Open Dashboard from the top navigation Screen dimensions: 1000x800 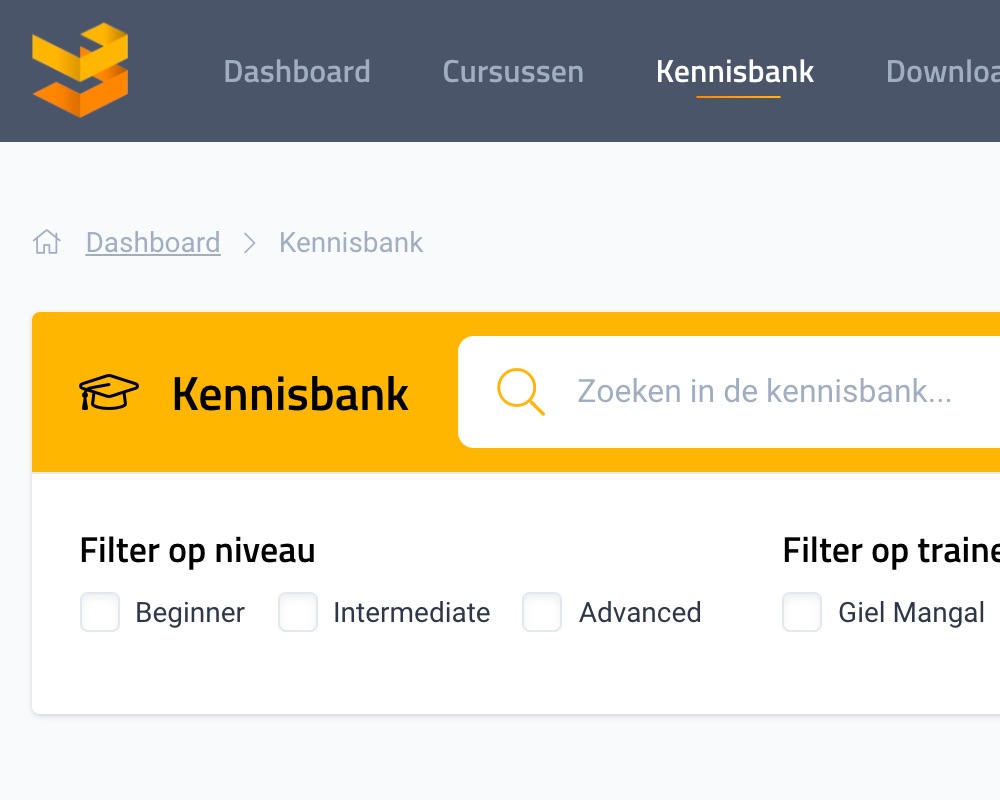click(x=297, y=72)
